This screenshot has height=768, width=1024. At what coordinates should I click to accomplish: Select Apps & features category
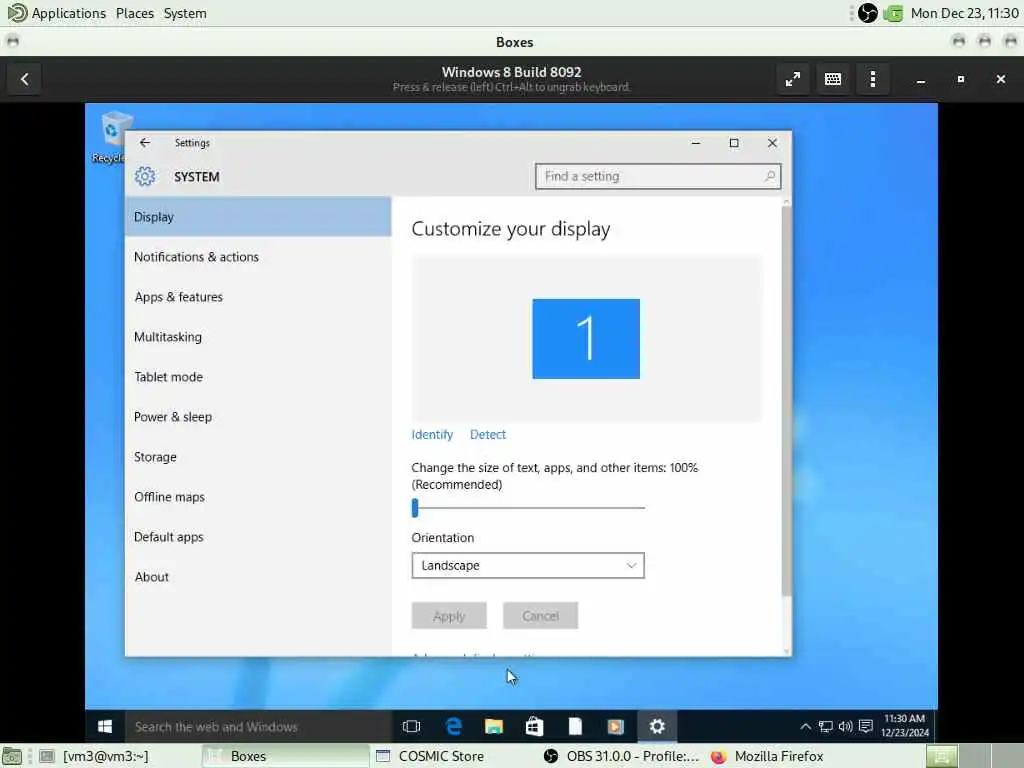tap(258, 296)
